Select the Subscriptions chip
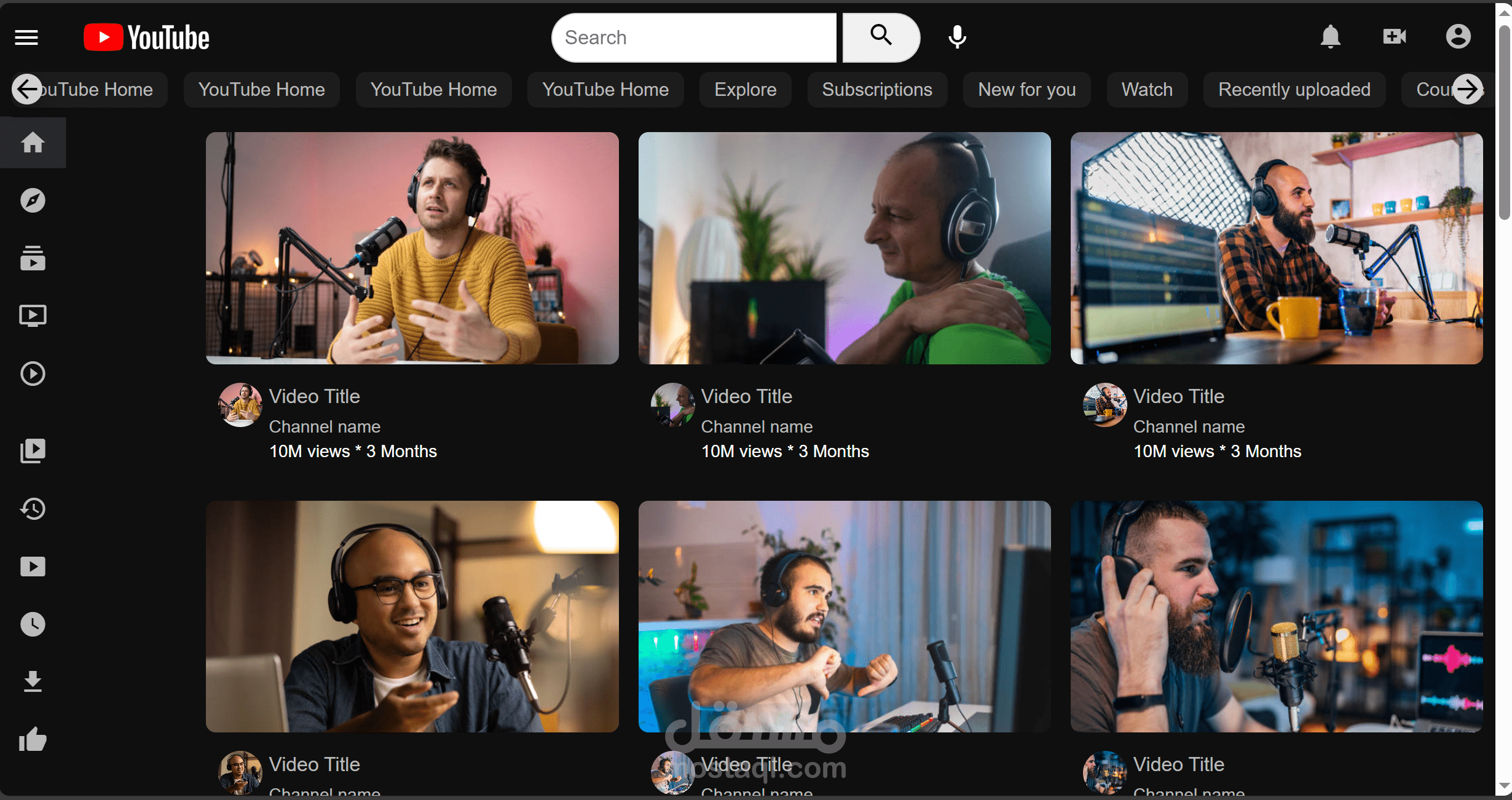The image size is (1512, 800). (877, 90)
